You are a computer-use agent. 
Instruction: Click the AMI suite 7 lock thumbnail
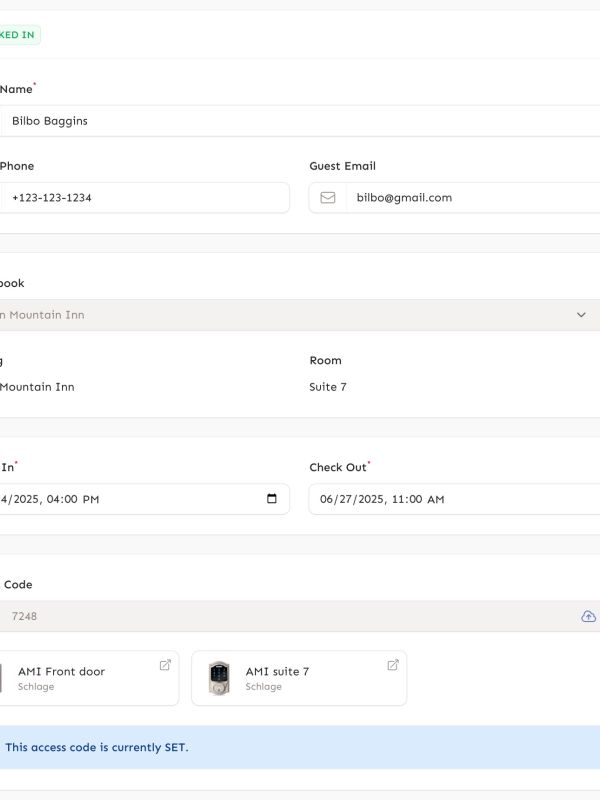coord(219,678)
